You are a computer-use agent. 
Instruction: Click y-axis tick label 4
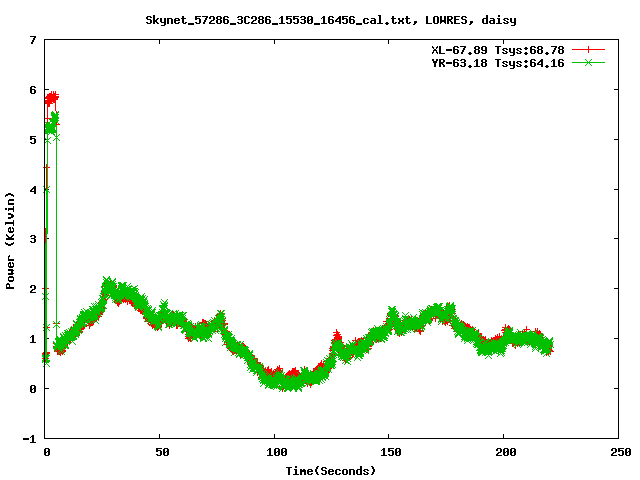(x=33, y=190)
